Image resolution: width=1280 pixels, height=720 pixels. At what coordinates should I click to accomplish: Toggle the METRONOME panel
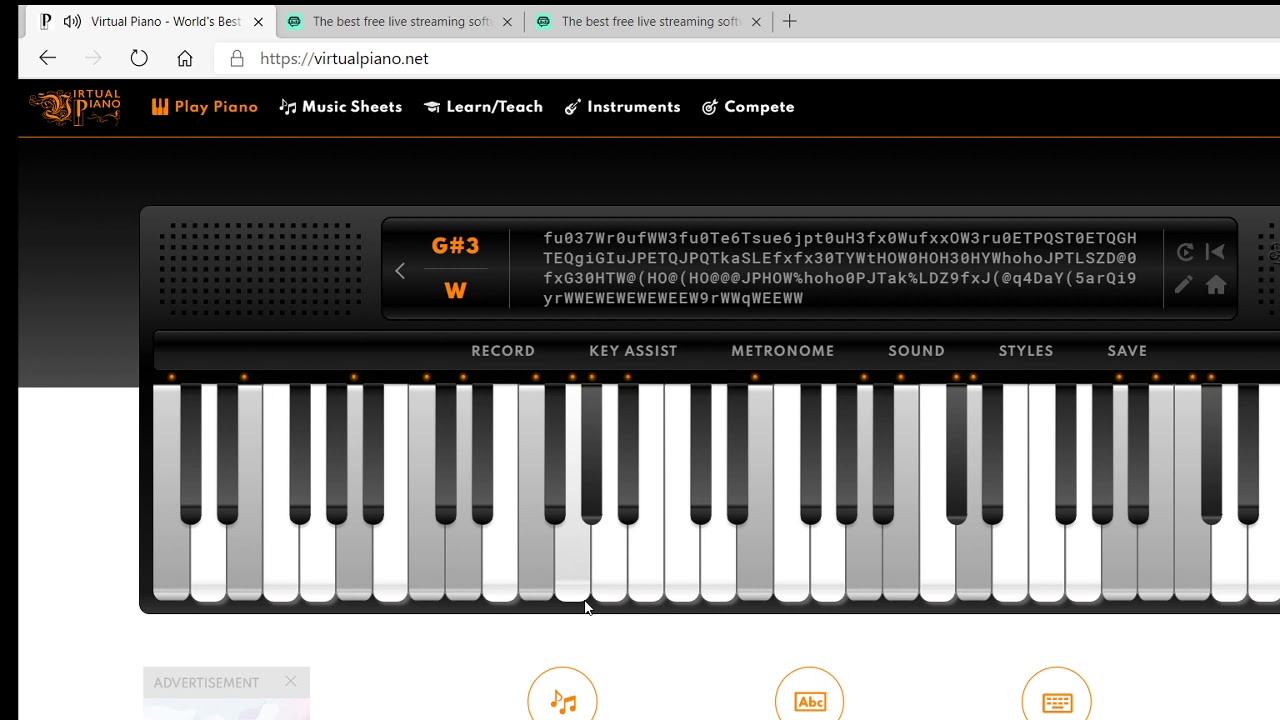click(x=783, y=351)
